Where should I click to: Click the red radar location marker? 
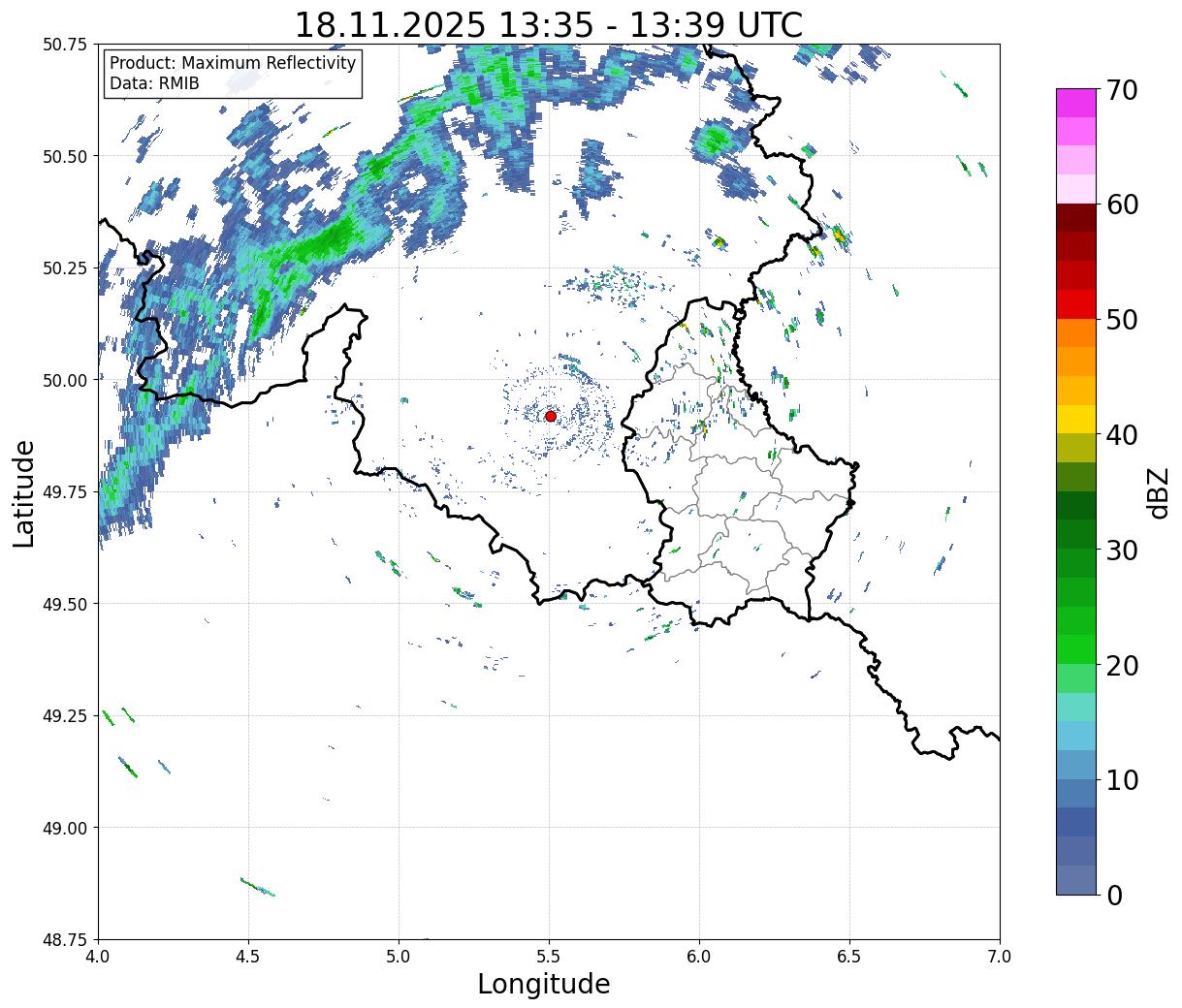pyautogui.click(x=551, y=416)
